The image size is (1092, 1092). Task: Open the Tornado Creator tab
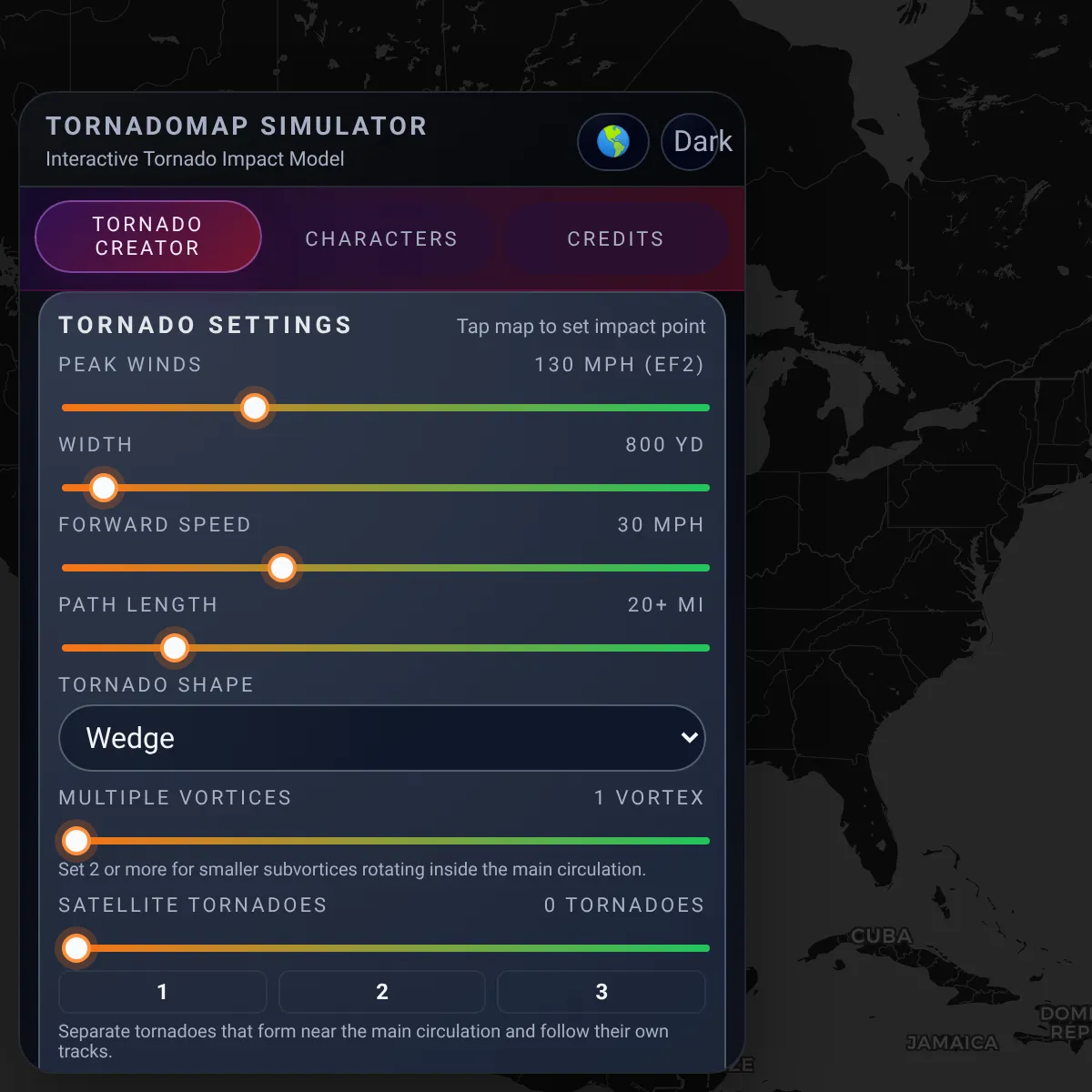point(147,237)
